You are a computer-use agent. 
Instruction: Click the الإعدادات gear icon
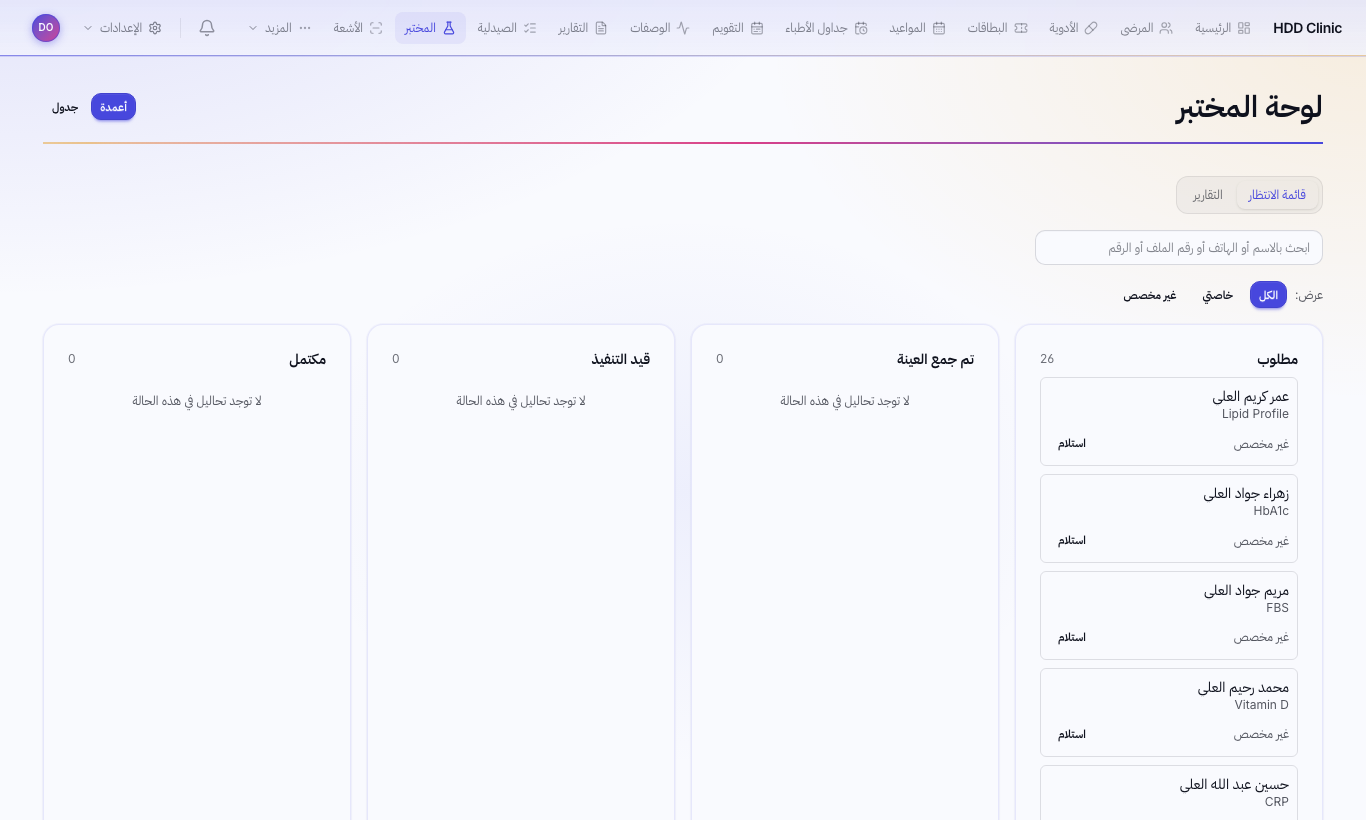[155, 28]
